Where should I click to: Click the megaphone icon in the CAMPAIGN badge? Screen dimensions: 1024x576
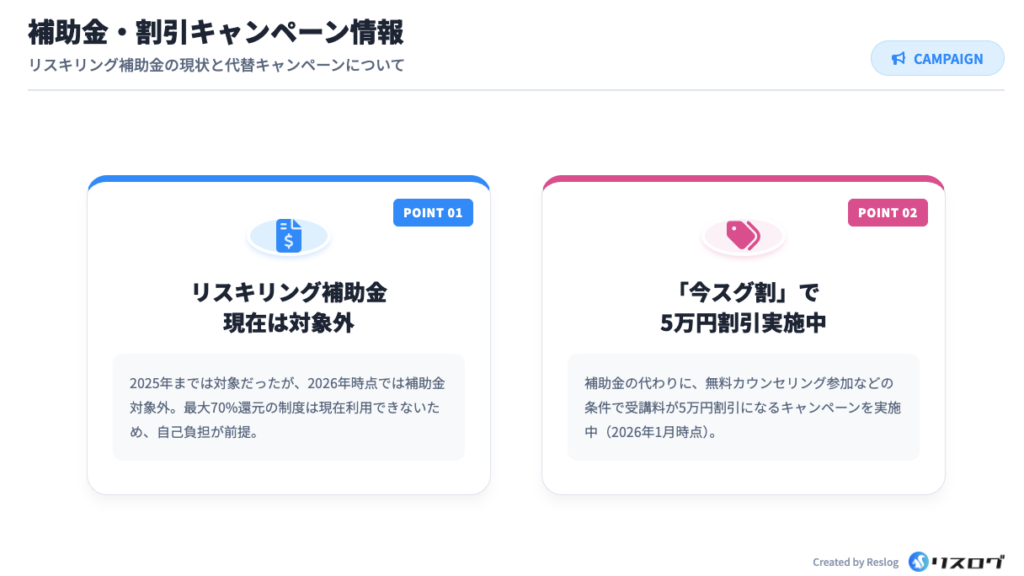[898, 59]
